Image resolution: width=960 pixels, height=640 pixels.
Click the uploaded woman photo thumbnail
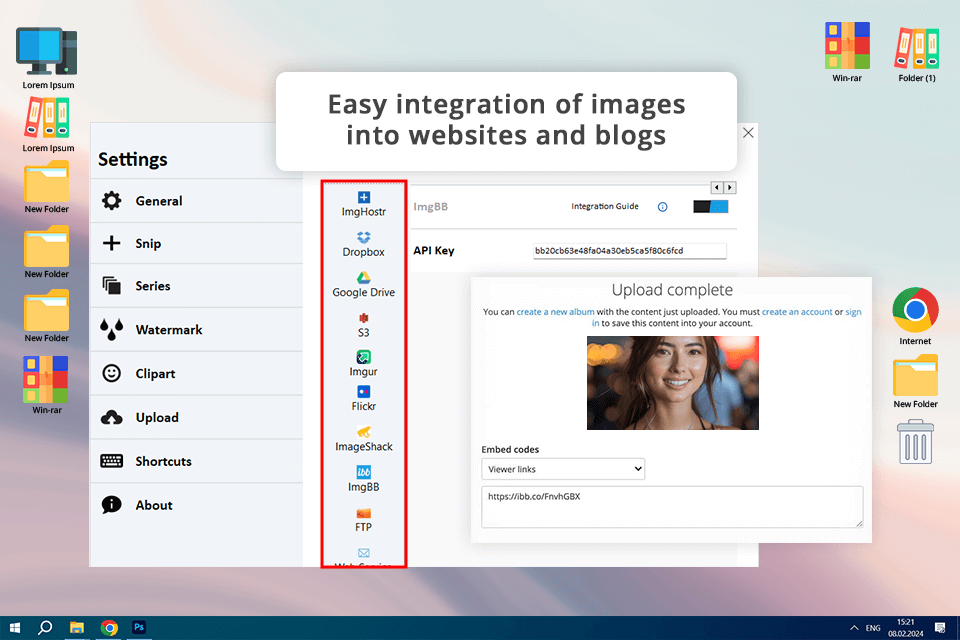point(673,383)
